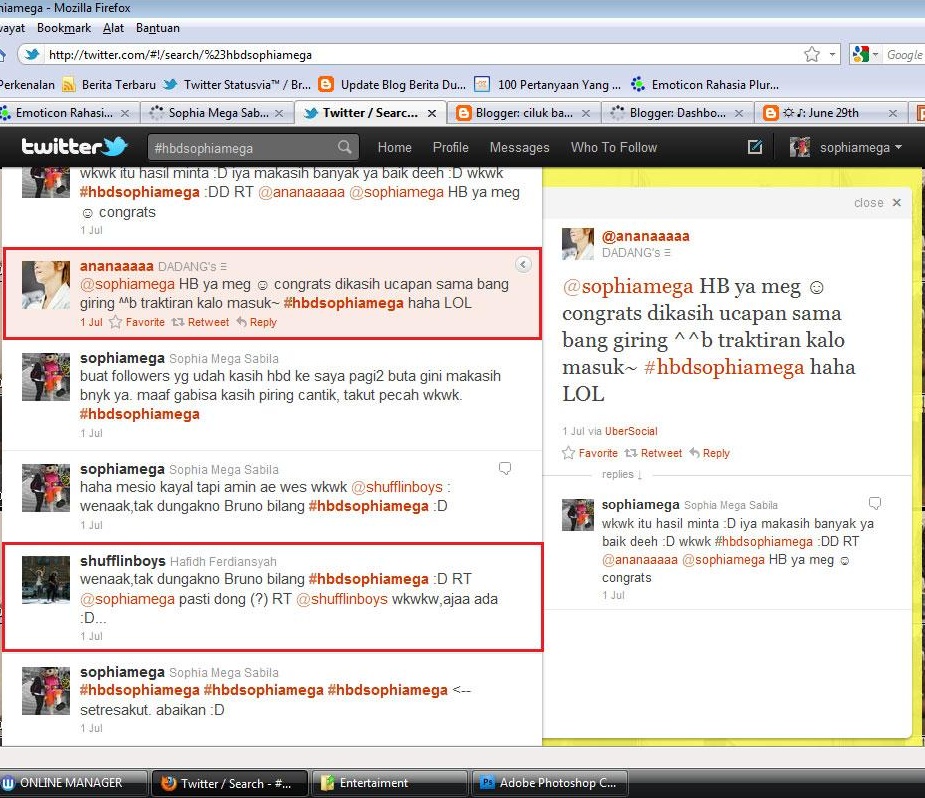Switch to Blogger: Dashbo tab
This screenshot has height=798, width=925.
click(677, 113)
